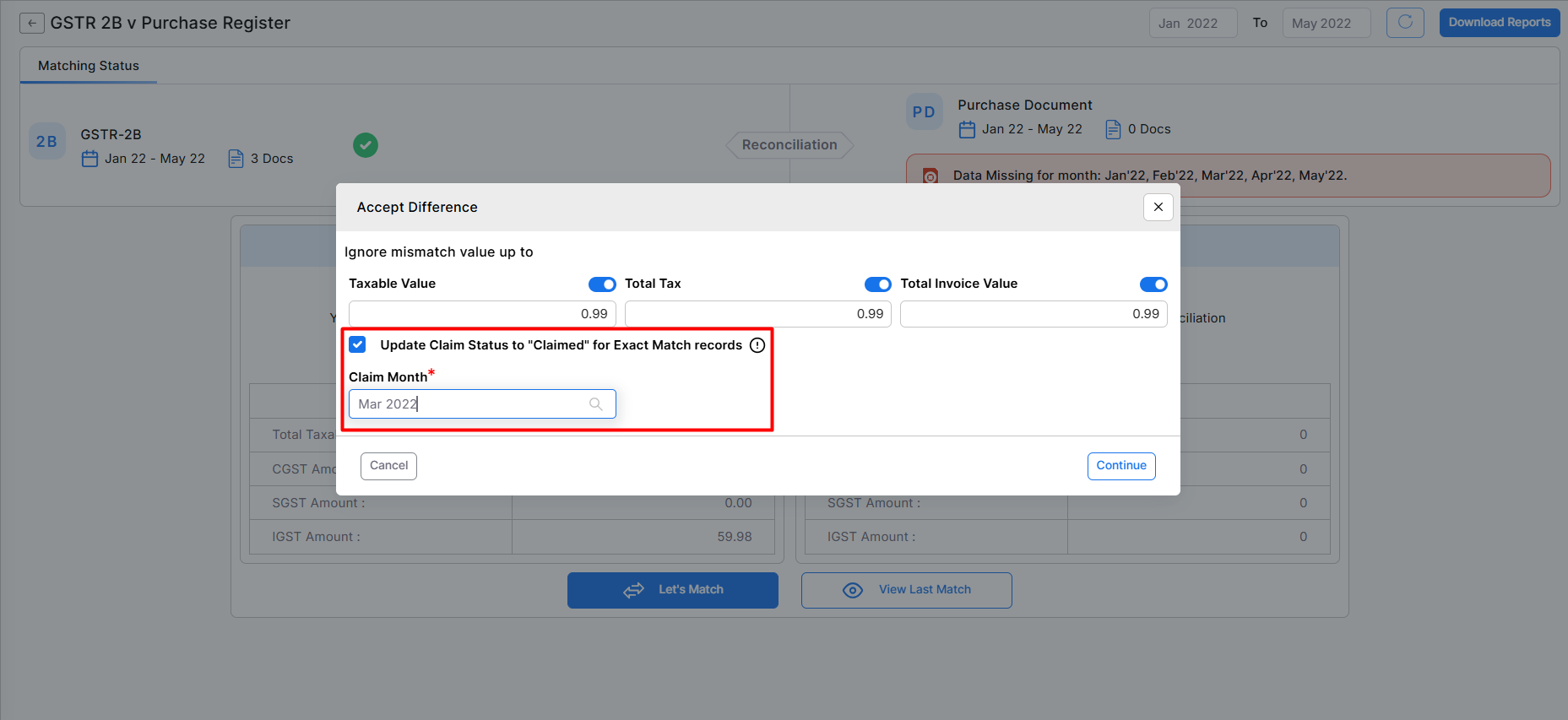Screen dimensions: 1568x720
Task: Click the Reconciliation label
Action: [789, 145]
